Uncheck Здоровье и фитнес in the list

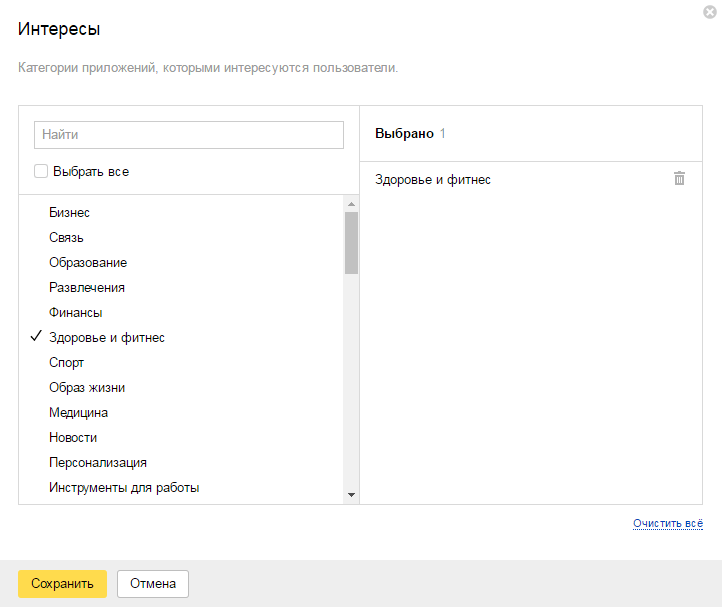[x=106, y=338]
